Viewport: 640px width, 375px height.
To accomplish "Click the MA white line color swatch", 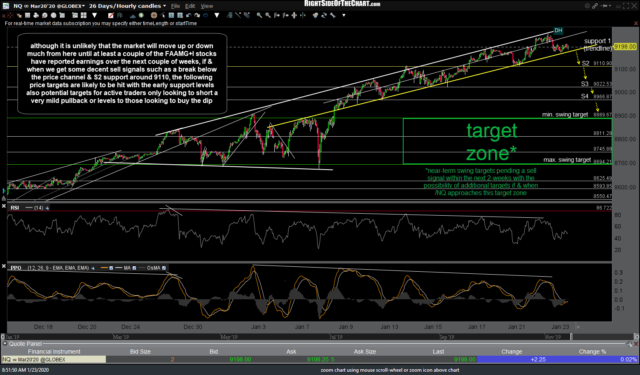I will click(x=119, y=268).
